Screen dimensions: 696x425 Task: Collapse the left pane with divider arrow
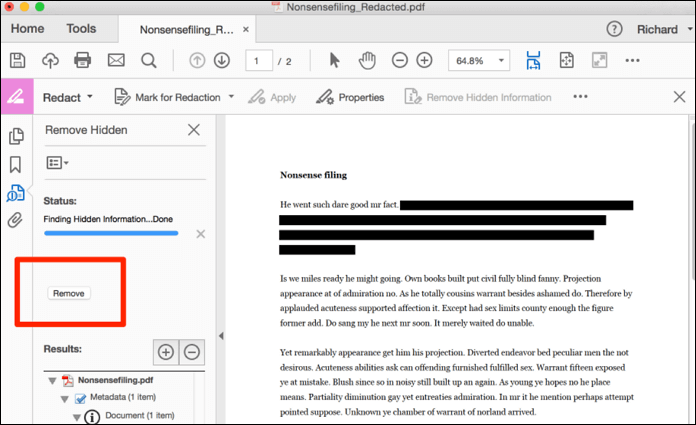(x=221, y=336)
